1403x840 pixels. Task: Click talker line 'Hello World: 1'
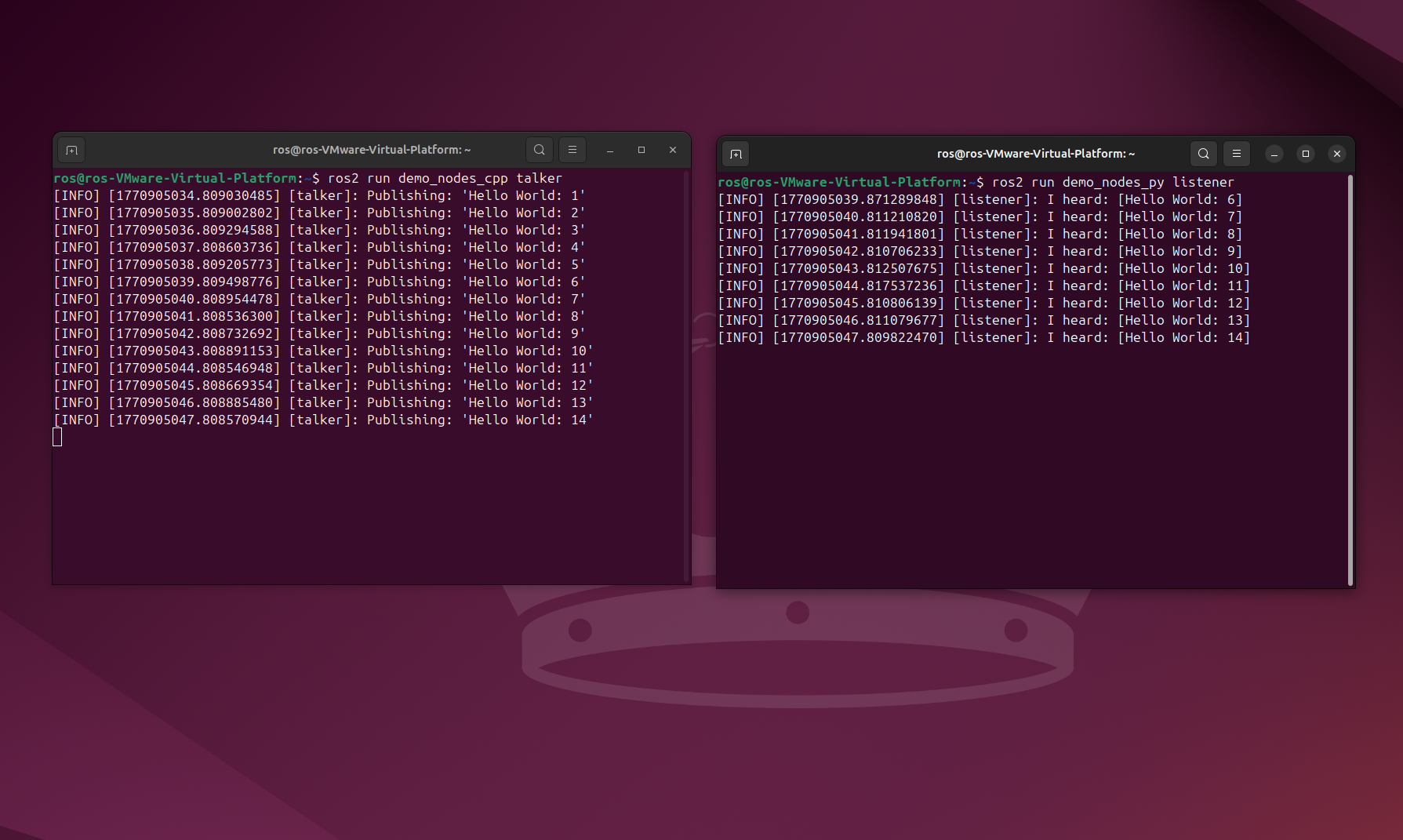[x=318, y=195]
